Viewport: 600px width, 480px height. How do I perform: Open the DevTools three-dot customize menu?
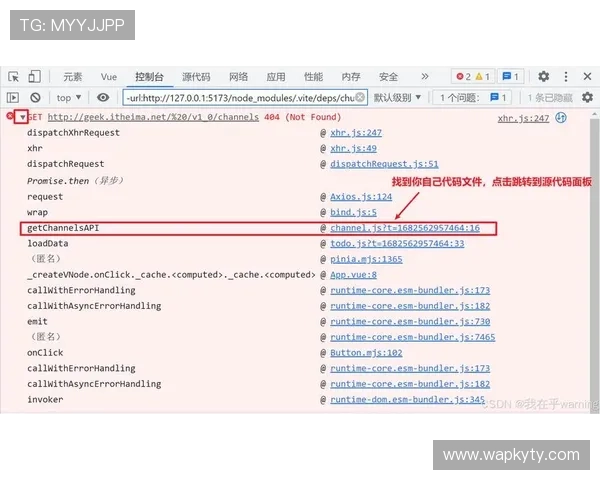[x=567, y=76]
